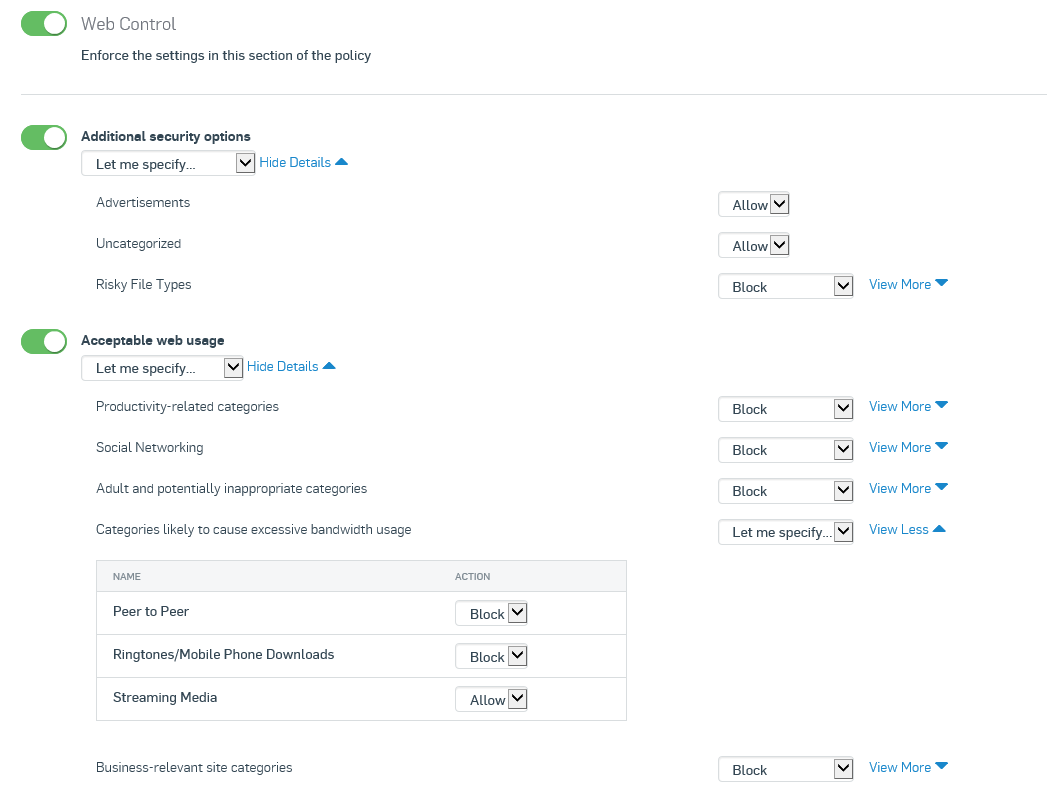The height and width of the screenshot is (799, 1047).
Task: Click the 'Uncategorized' row label
Action: point(138,244)
